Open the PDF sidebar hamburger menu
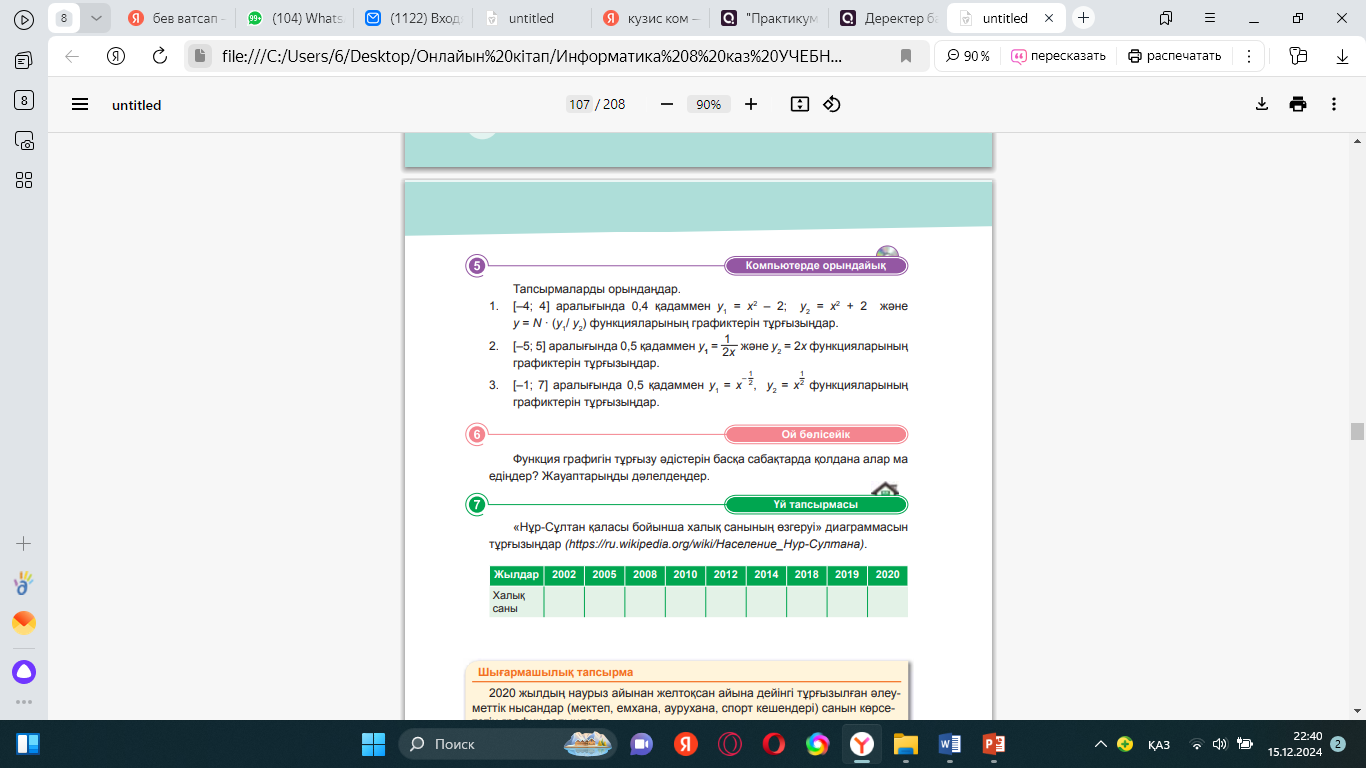This screenshot has height=768, width=1366. coord(80,104)
